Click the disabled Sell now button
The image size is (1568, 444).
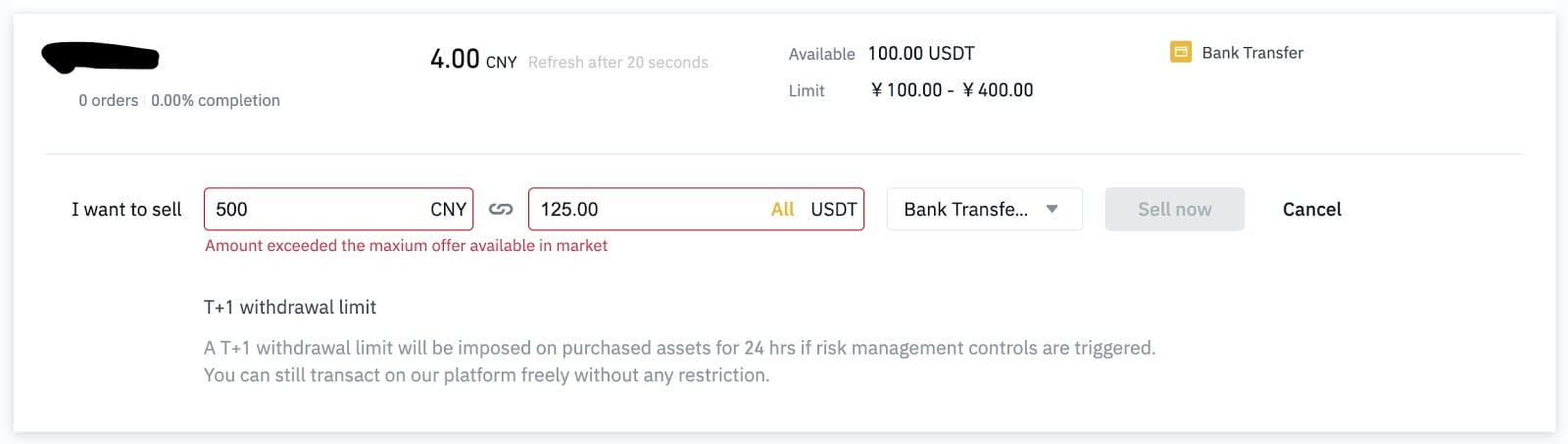(1174, 209)
